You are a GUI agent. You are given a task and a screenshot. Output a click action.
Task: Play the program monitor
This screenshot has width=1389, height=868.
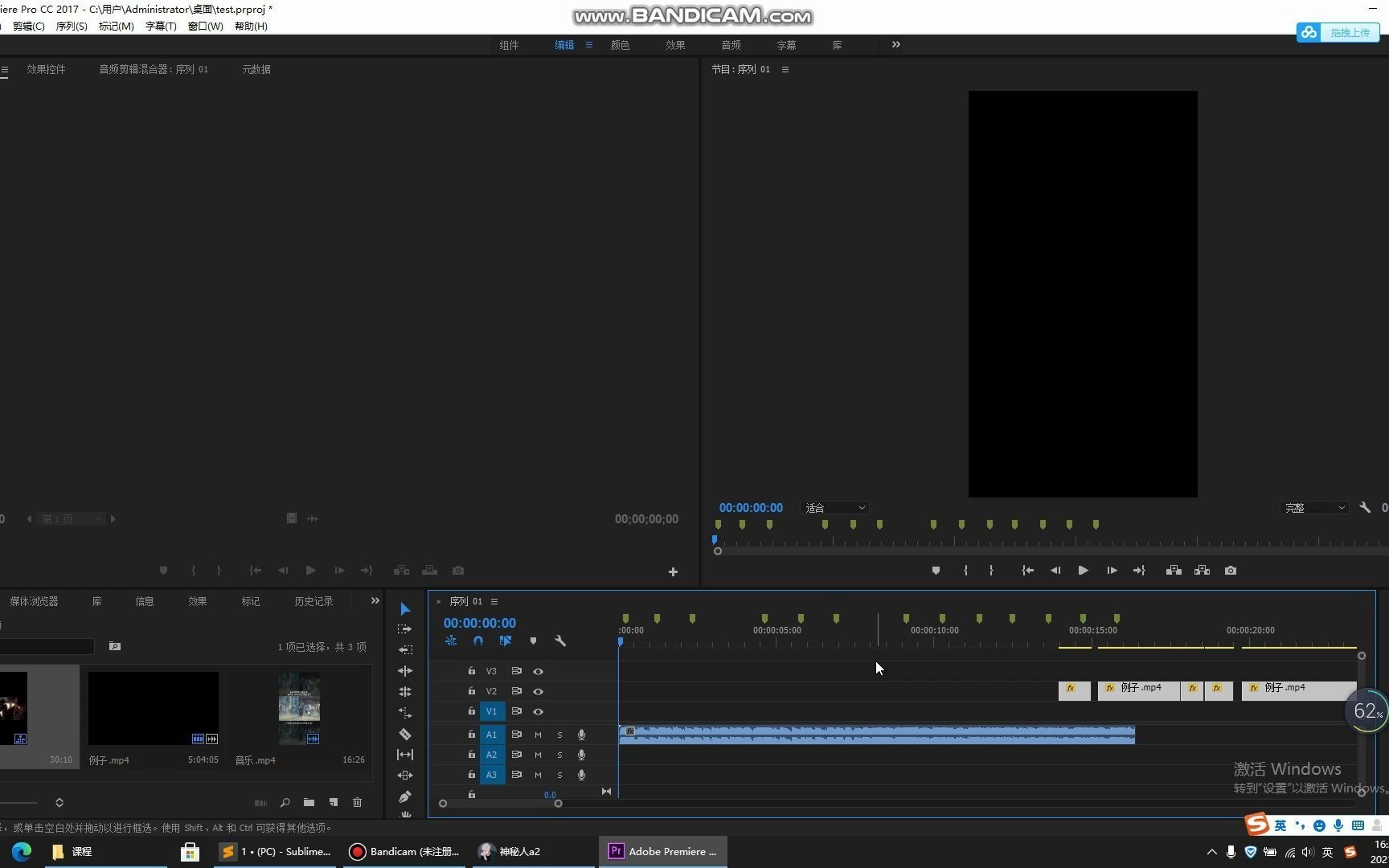(1083, 571)
